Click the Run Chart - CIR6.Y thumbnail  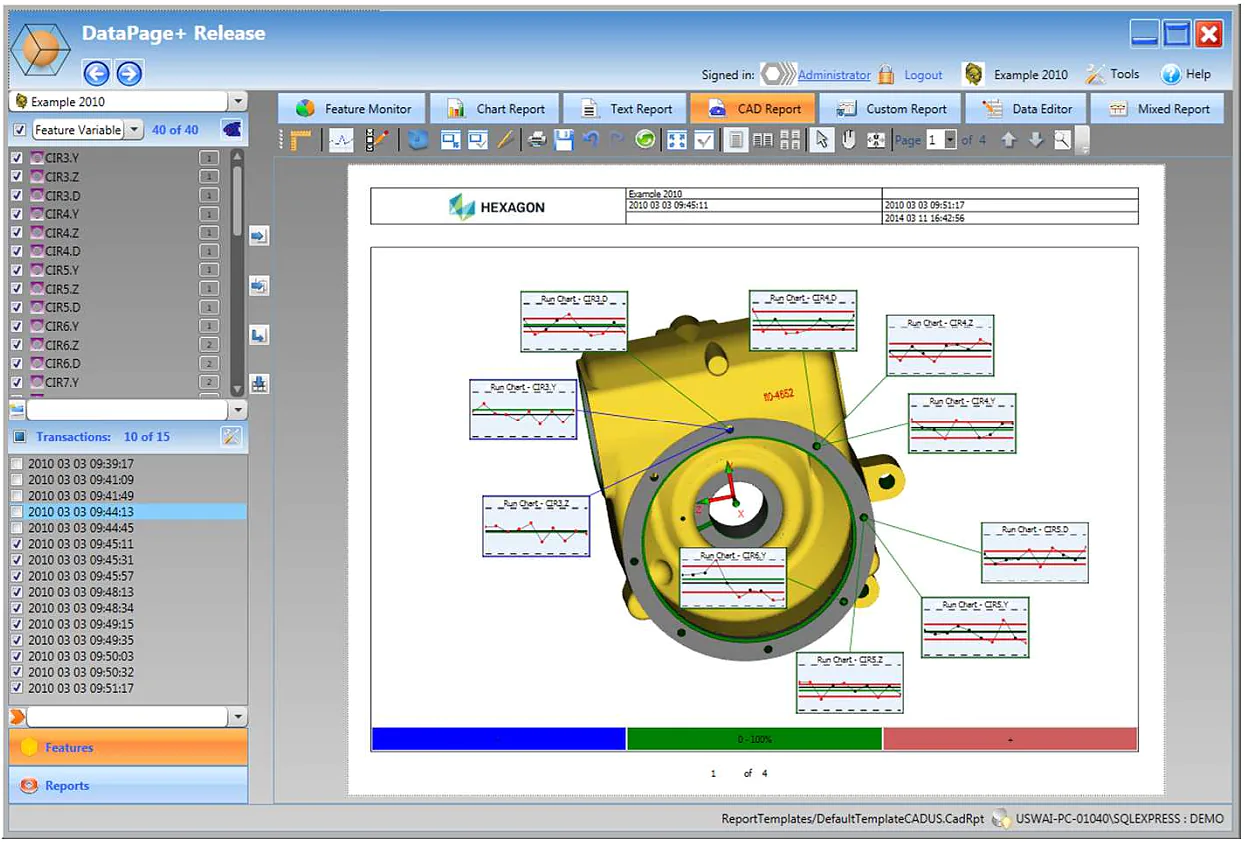point(733,578)
